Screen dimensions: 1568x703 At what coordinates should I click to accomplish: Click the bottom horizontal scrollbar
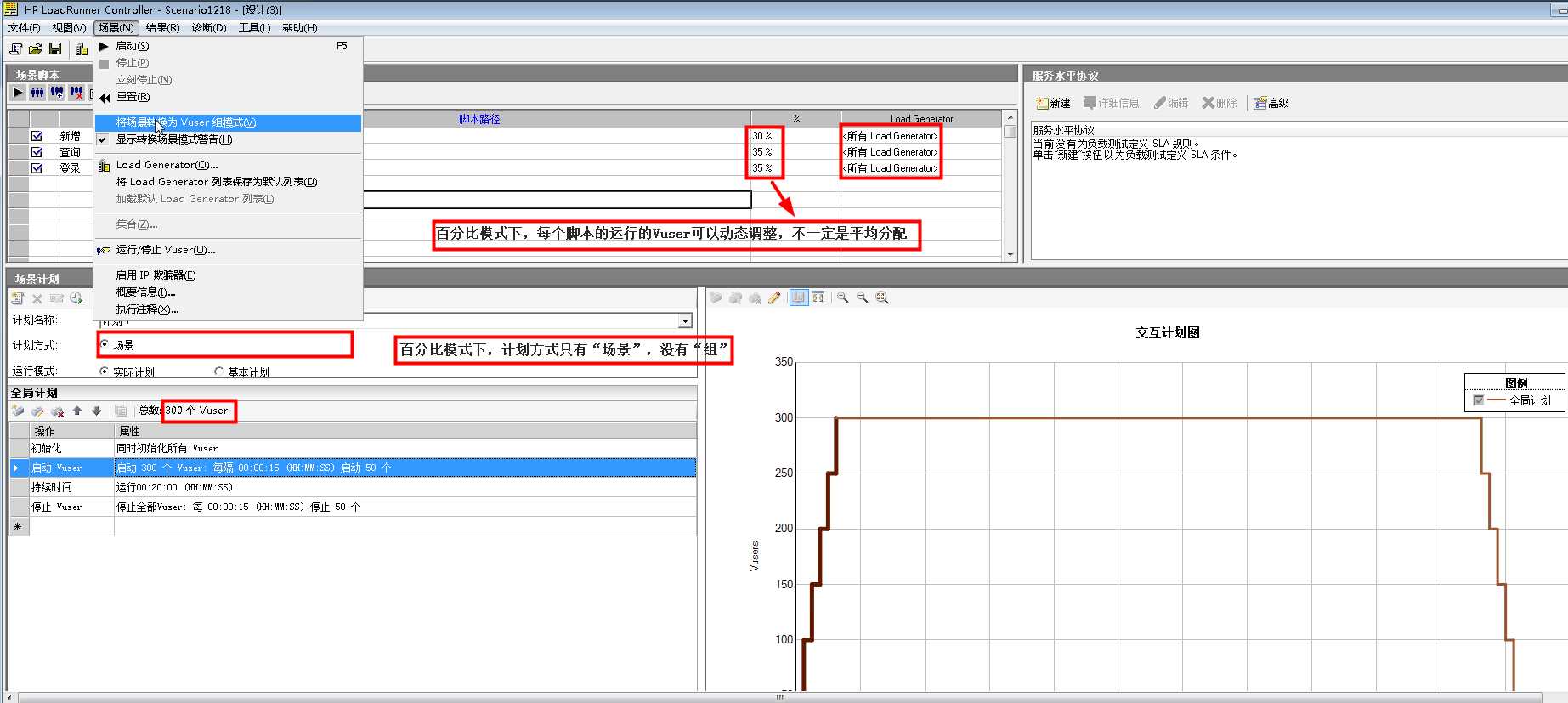(x=779, y=697)
